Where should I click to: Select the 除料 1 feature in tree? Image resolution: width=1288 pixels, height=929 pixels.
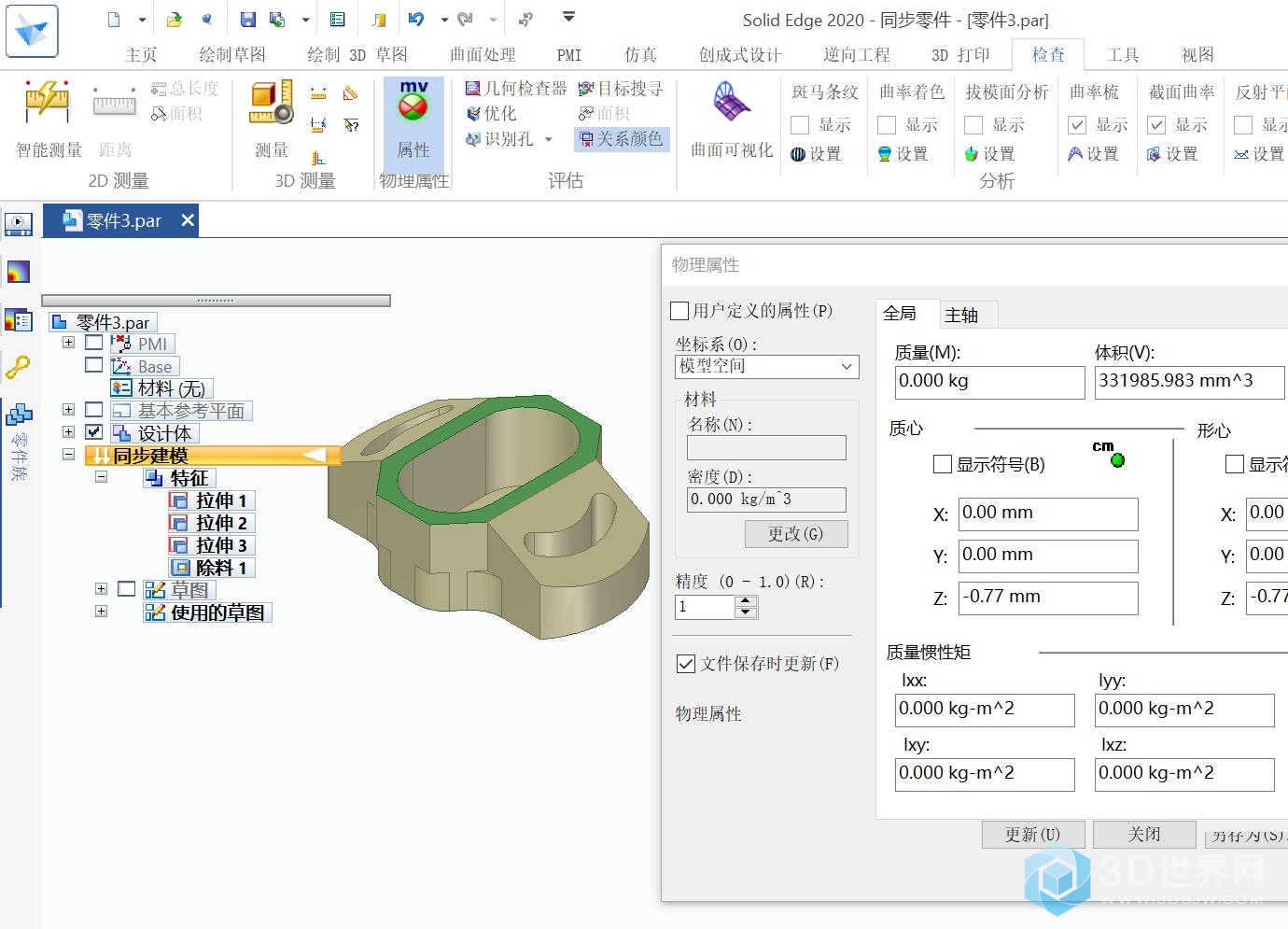click(x=212, y=568)
